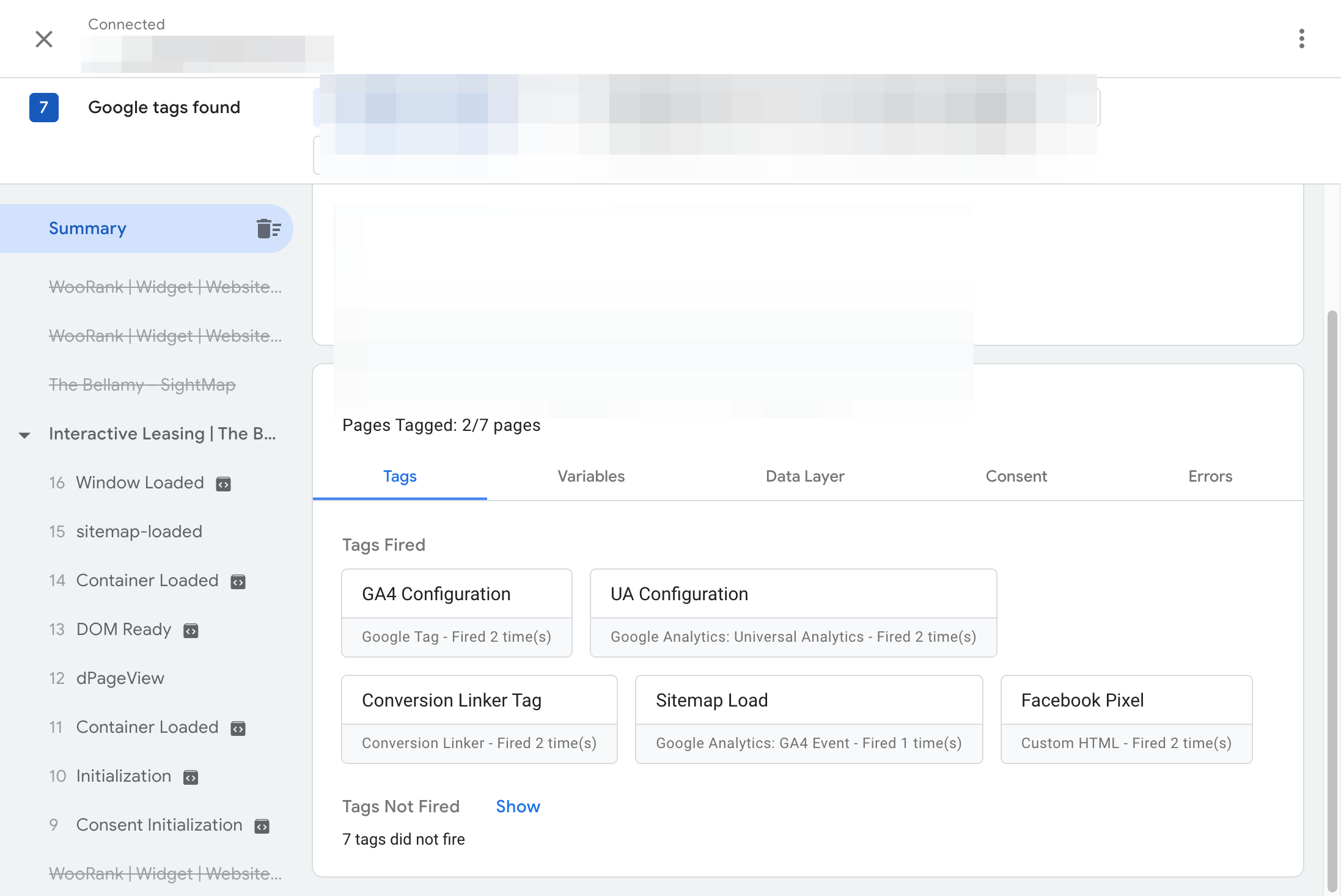Image resolution: width=1341 pixels, height=896 pixels.
Task: Click the Connected status text
Action: click(127, 24)
